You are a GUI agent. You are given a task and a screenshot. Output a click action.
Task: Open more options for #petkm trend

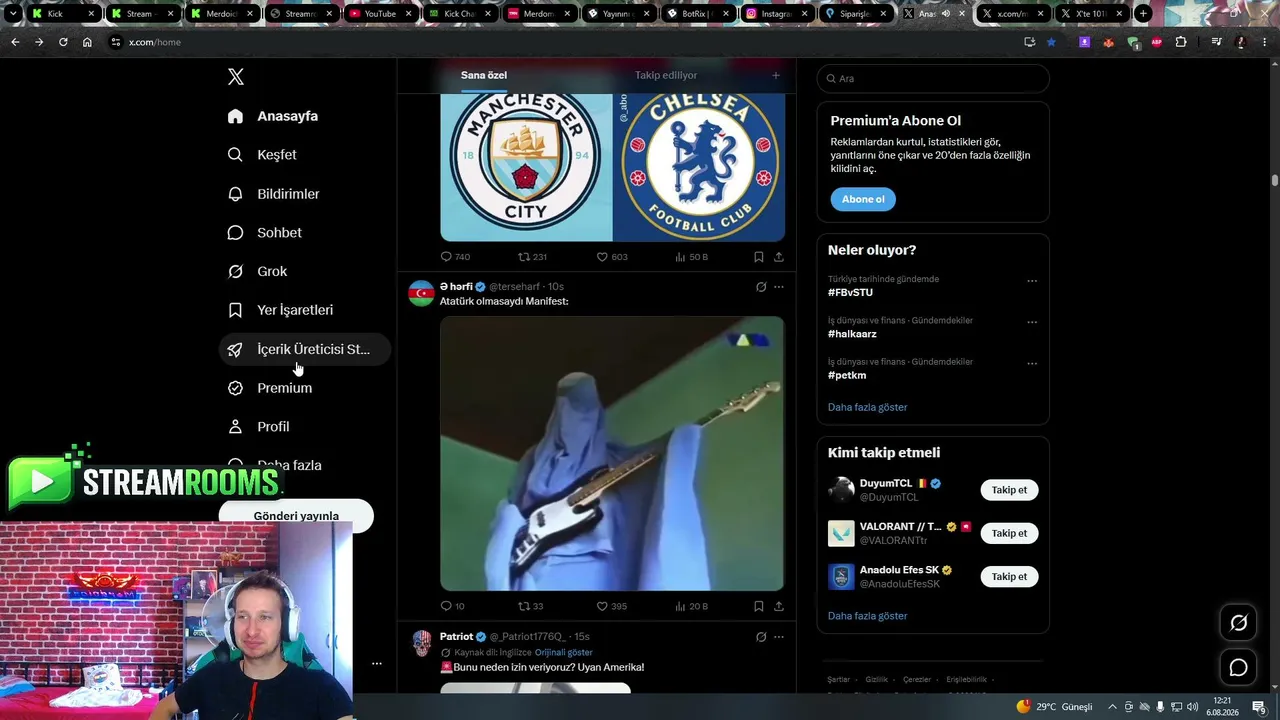pos(1032,363)
